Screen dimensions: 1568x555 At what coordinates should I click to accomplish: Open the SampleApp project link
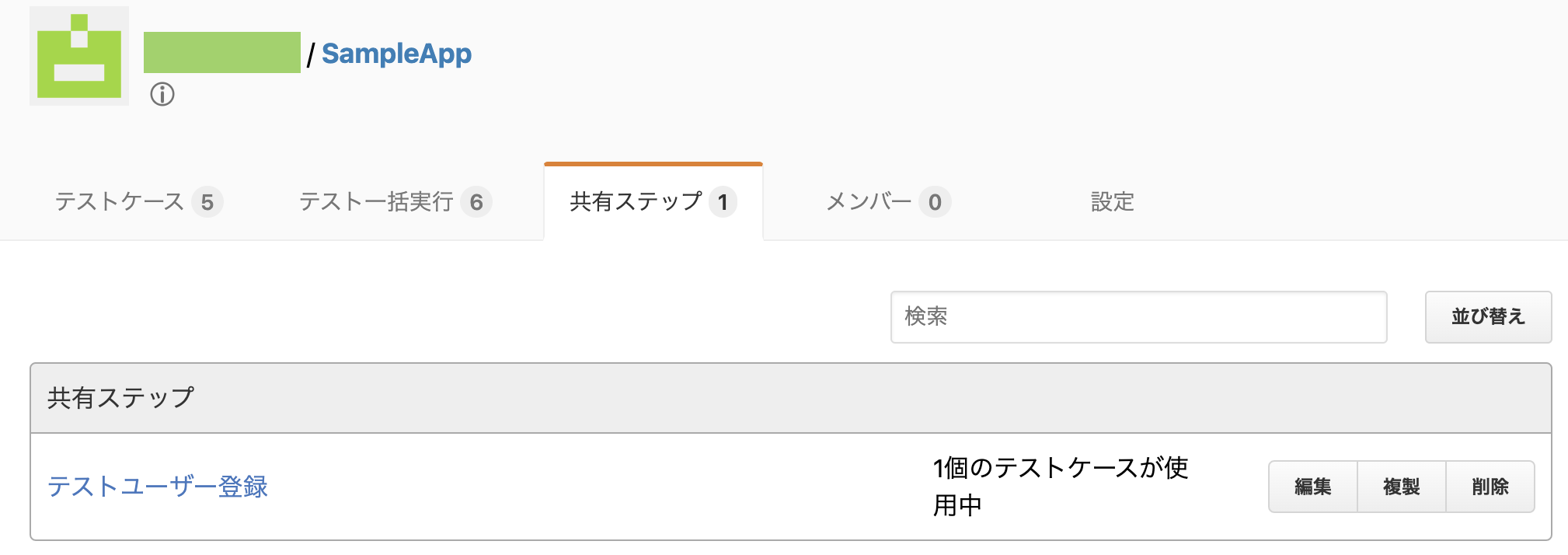396,53
